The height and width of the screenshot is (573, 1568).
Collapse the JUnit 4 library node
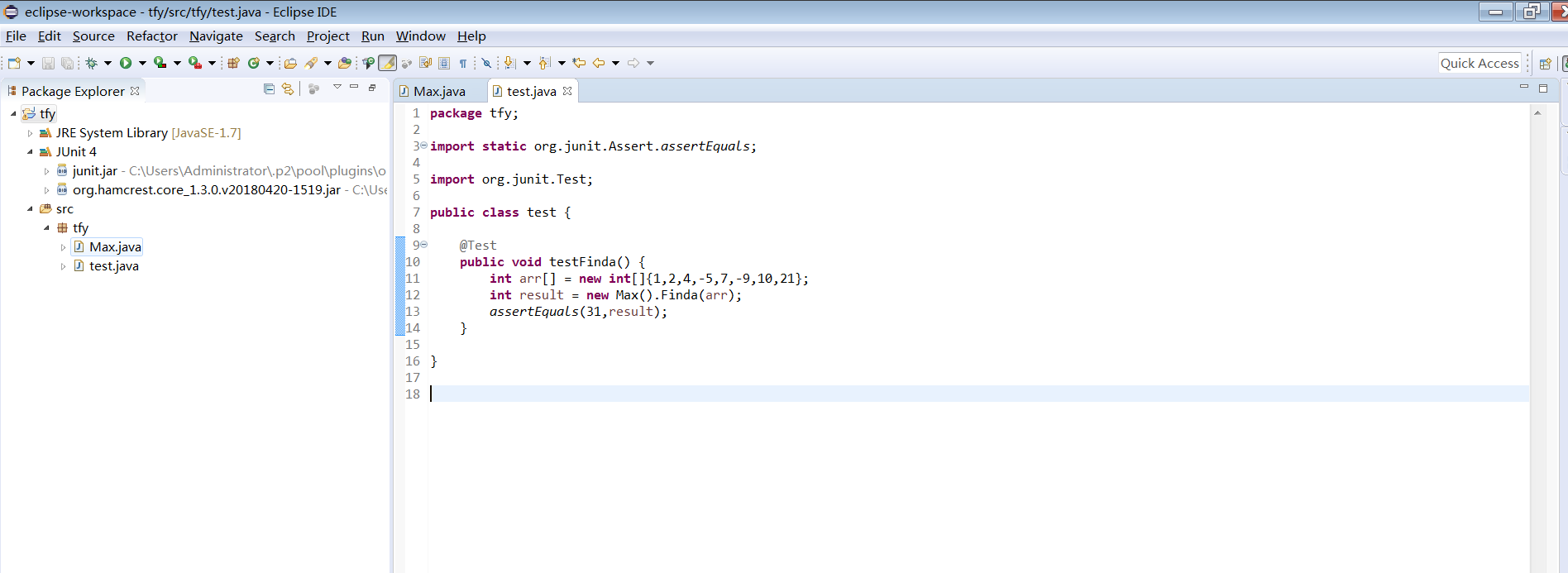31,152
